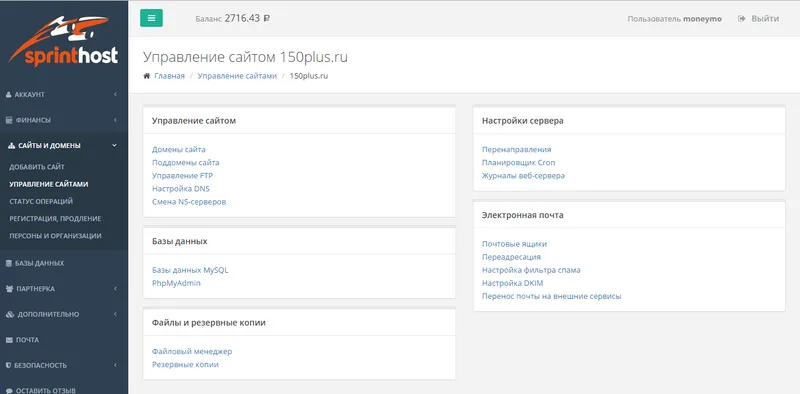This screenshot has width=800, height=394.
Task: Open Статус операций sidebar item
Action: coord(41,202)
